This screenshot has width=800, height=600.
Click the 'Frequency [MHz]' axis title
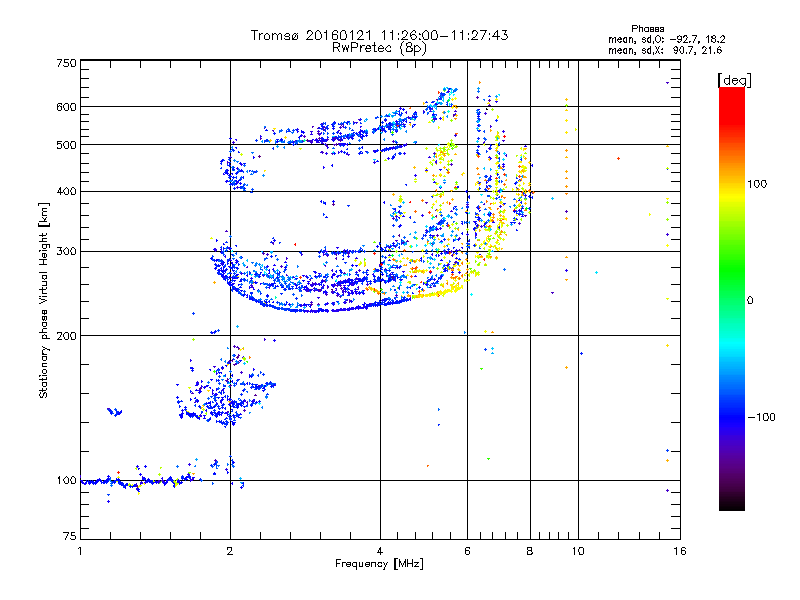coord(379,564)
